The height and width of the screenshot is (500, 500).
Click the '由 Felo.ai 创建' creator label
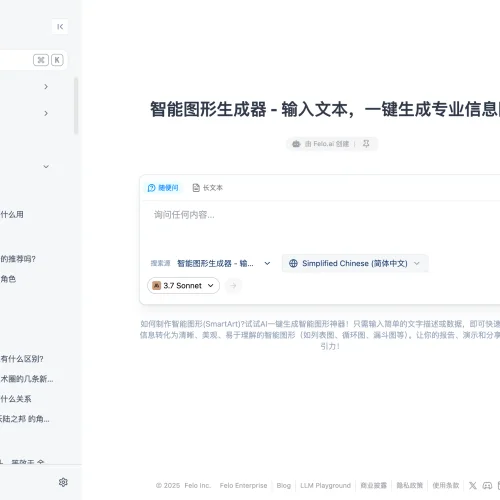[x=327, y=144]
